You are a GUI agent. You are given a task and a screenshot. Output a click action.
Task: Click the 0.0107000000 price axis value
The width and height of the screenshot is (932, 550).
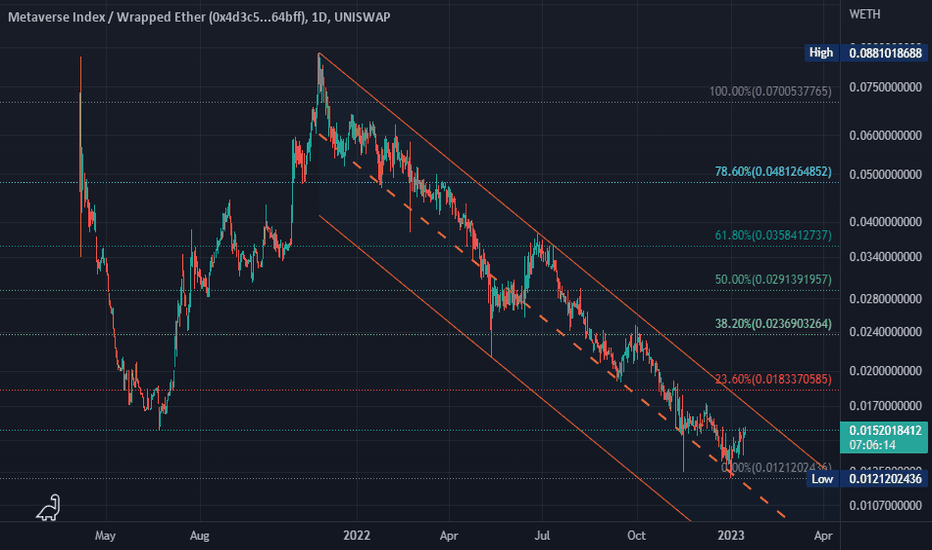(885, 506)
